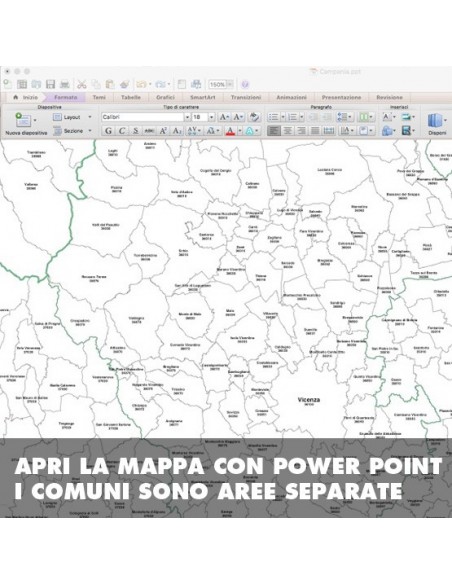Viewport: 452px width, 584px height.
Task: Click the clear formatting icon
Action: 254,117
